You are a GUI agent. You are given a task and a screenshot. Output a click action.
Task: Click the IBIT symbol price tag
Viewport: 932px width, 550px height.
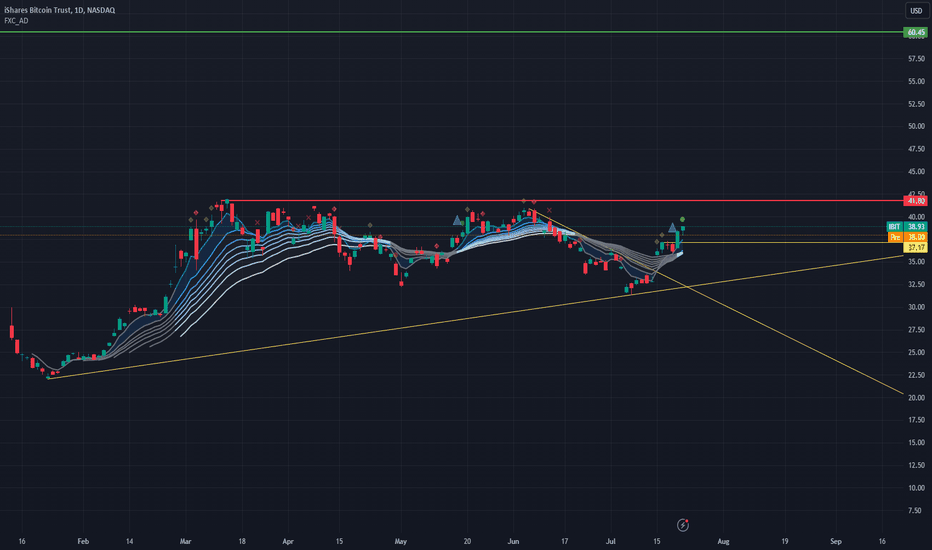tap(895, 227)
